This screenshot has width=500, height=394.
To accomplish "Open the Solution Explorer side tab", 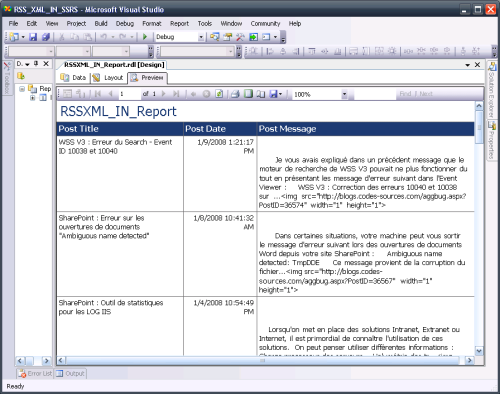I will tap(492, 90).
